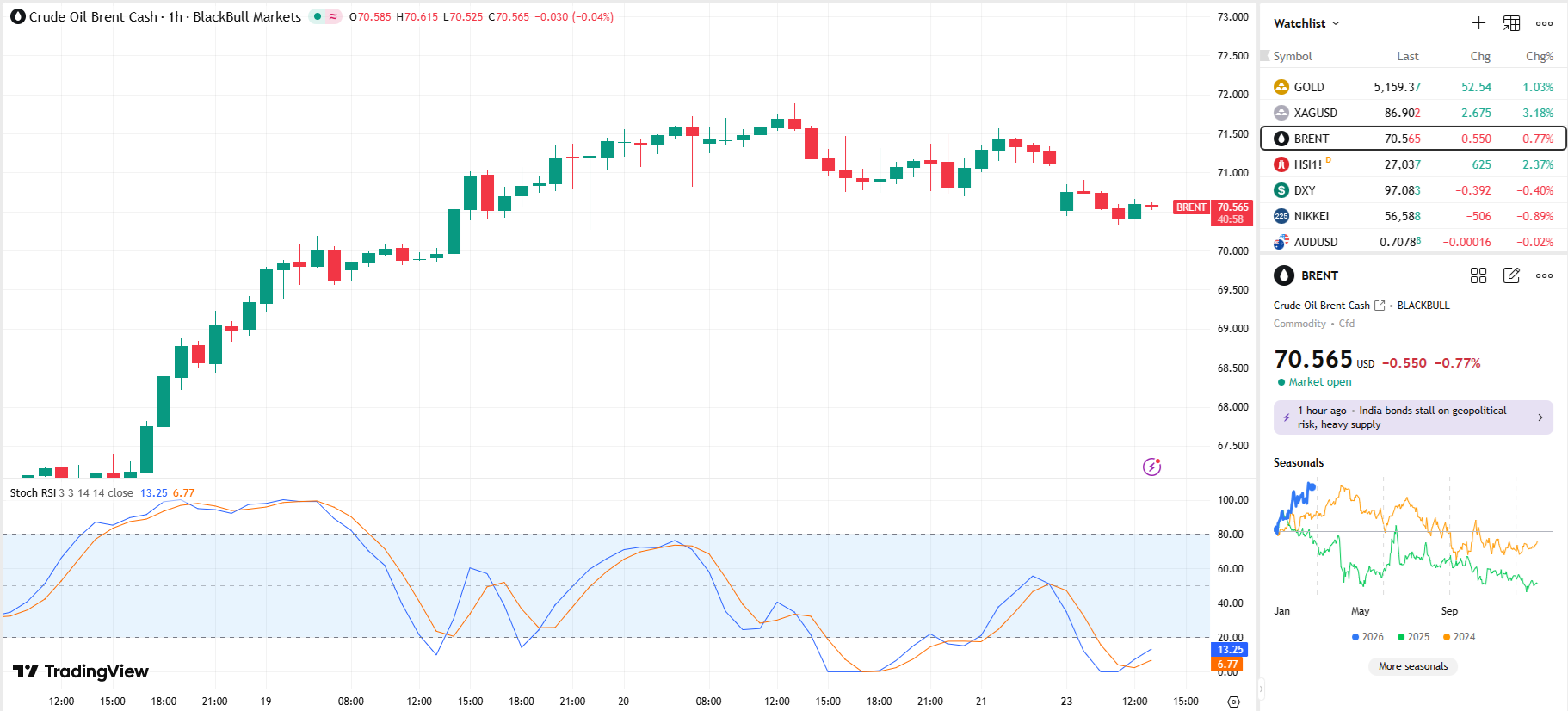Click the More seasonals button

point(1412,666)
